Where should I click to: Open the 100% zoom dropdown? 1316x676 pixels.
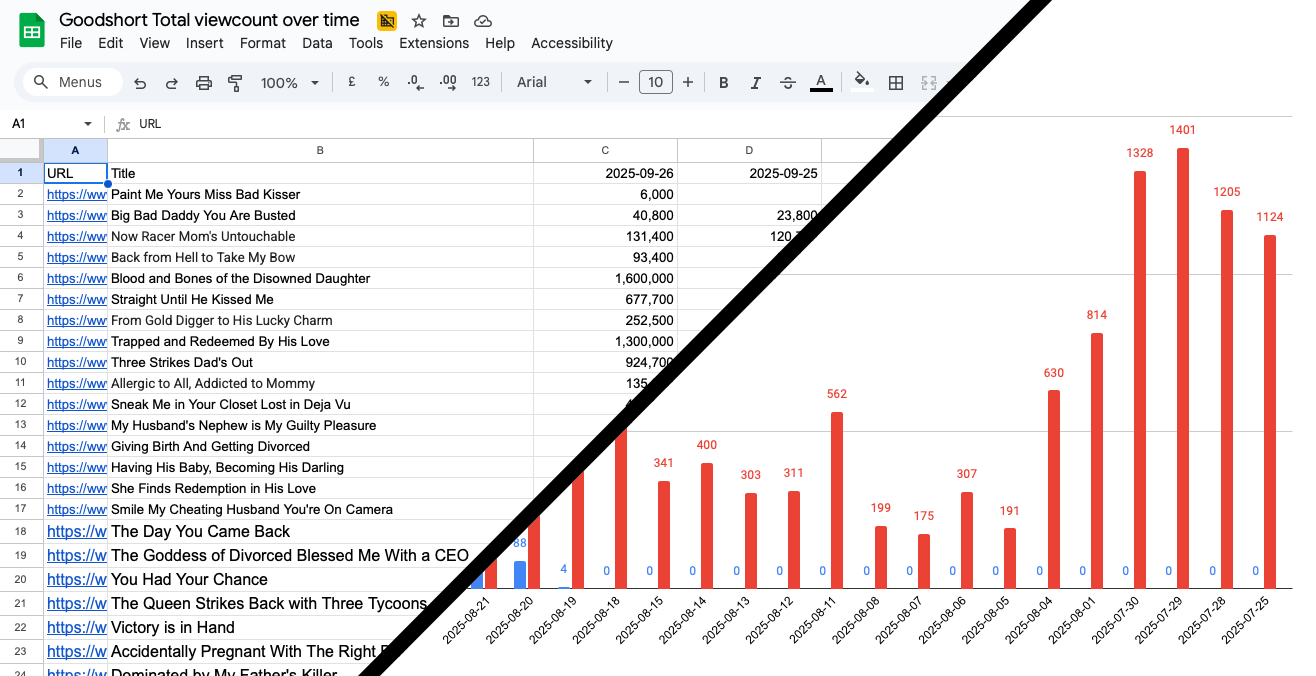[290, 83]
